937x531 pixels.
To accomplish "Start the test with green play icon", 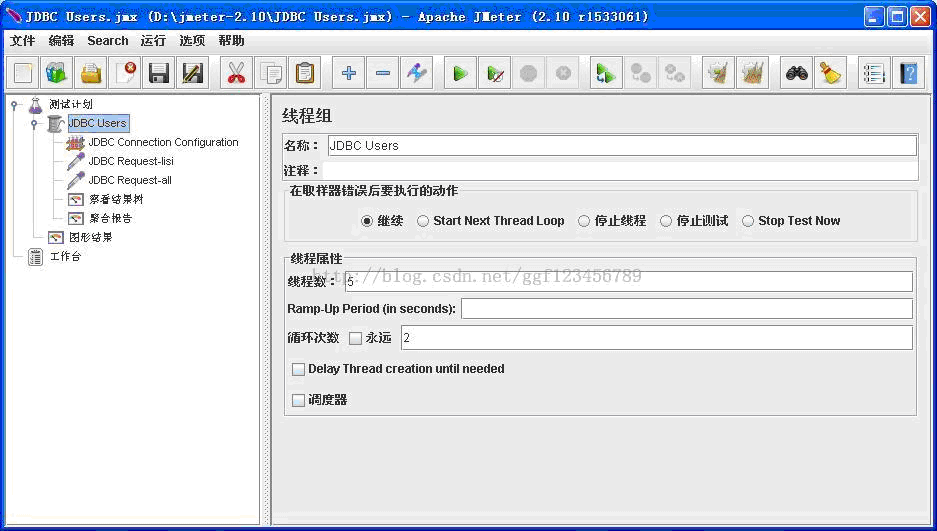I will (460, 73).
